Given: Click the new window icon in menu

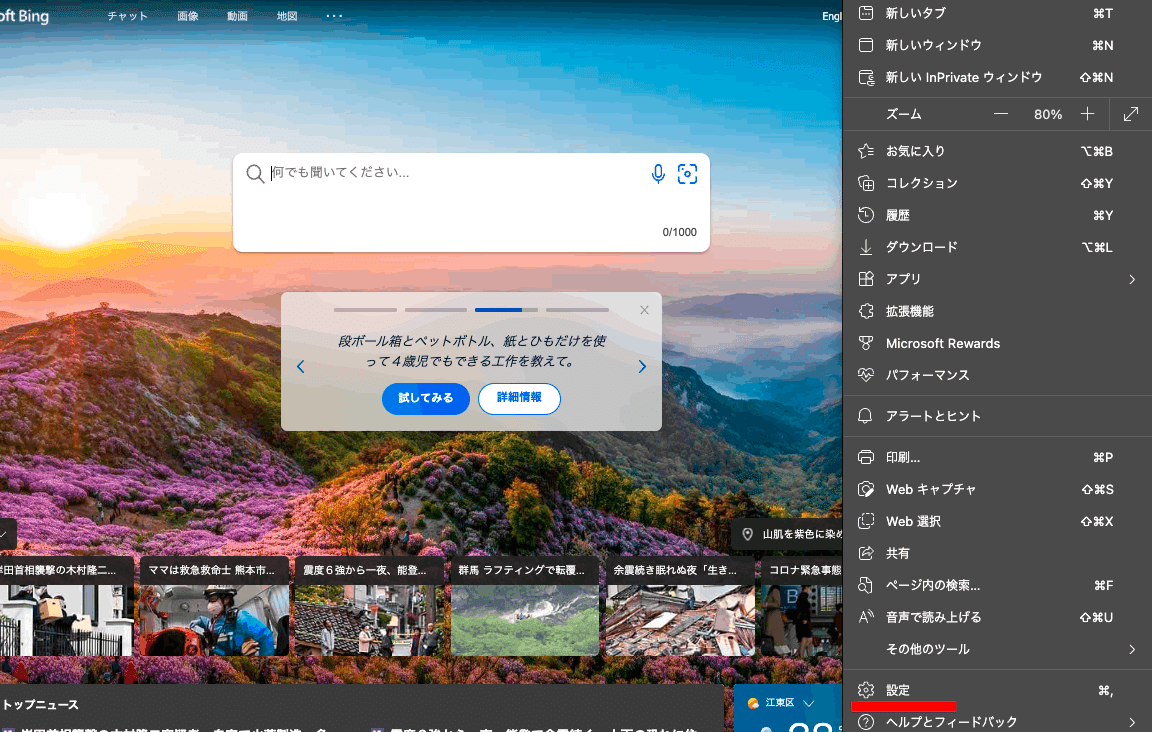Looking at the screenshot, I should point(866,45).
